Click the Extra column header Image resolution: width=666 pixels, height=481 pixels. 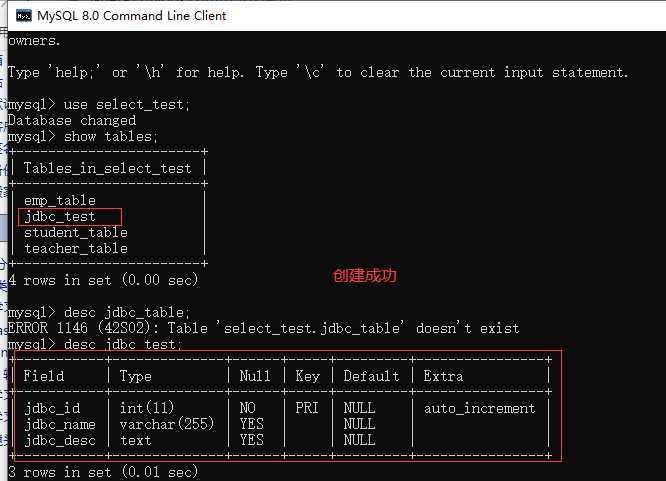click(x=443, y=376)
